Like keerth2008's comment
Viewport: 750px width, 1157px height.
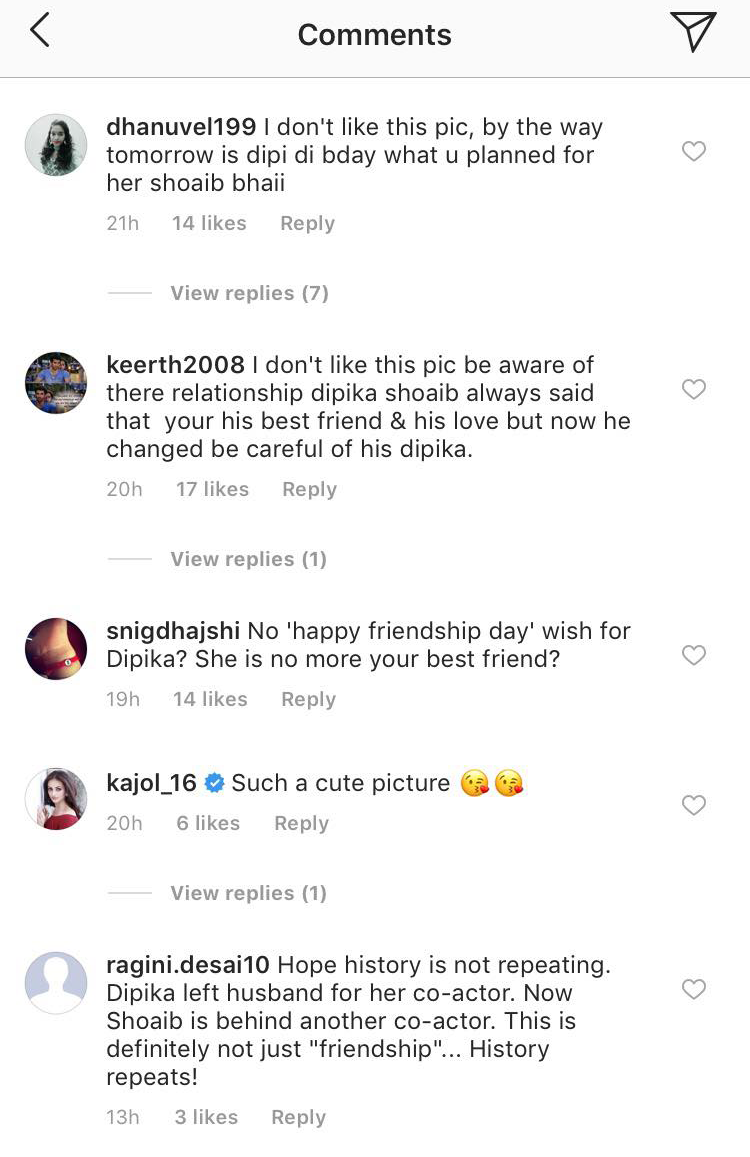coord(694,389)
